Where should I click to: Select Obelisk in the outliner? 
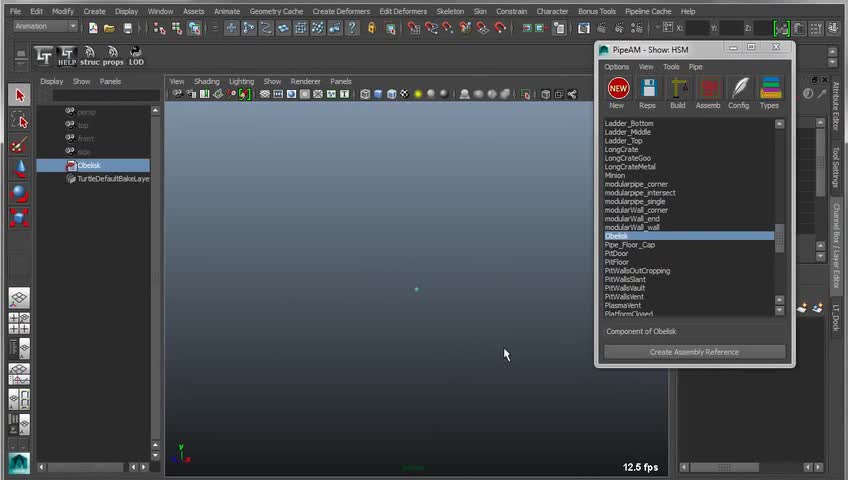point(93,165)
